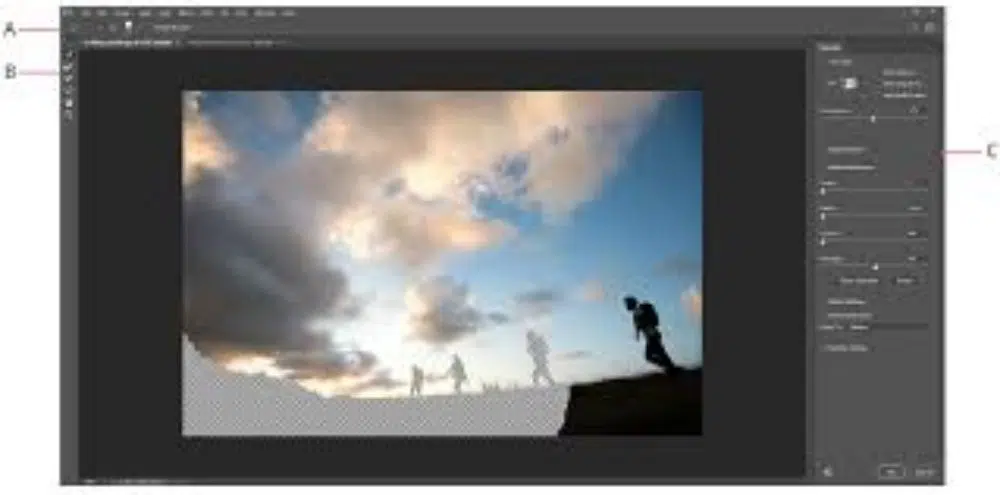The width and height of the screenshot is (1000, 495).
Task: Click the Transparency slider
Action: click(873, 118)
